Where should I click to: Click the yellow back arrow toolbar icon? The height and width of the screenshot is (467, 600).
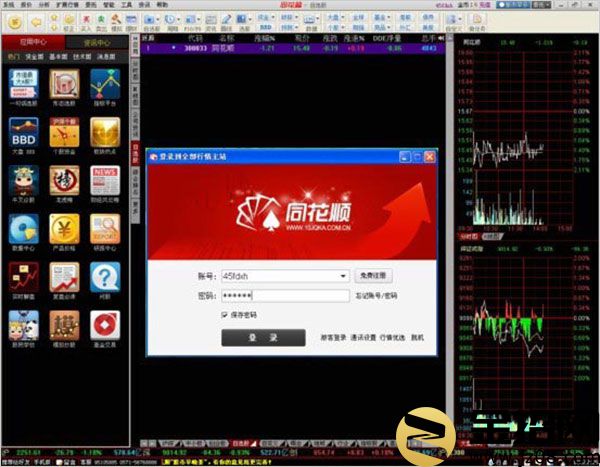(x=36, y=22)
